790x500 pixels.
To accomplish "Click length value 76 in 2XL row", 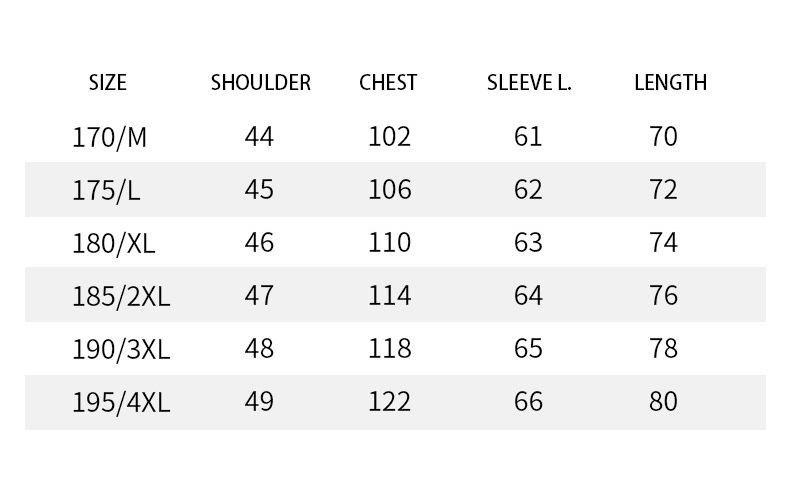I will pyautogui.click(x=663, y=295).
